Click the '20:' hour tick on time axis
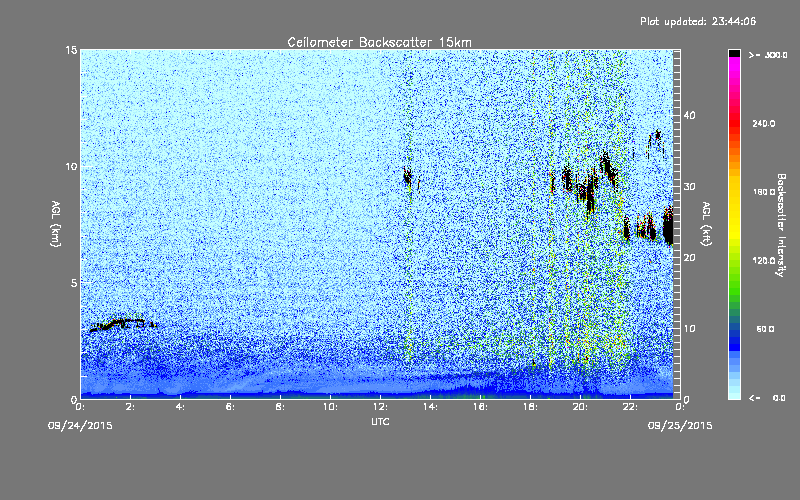This screenshot has height=500, width=800. (580, 407)
